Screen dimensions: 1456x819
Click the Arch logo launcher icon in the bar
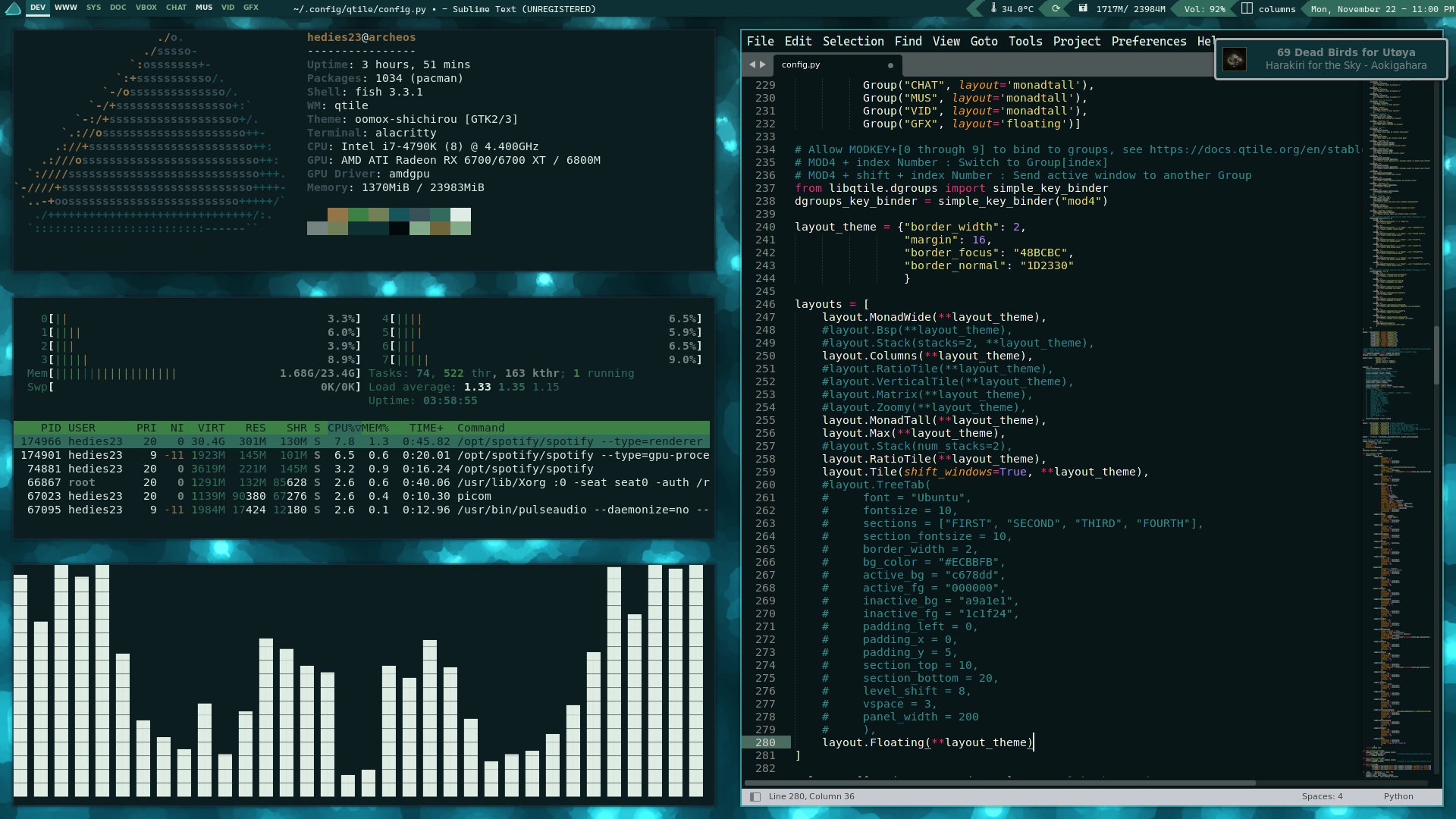point(13,8)
